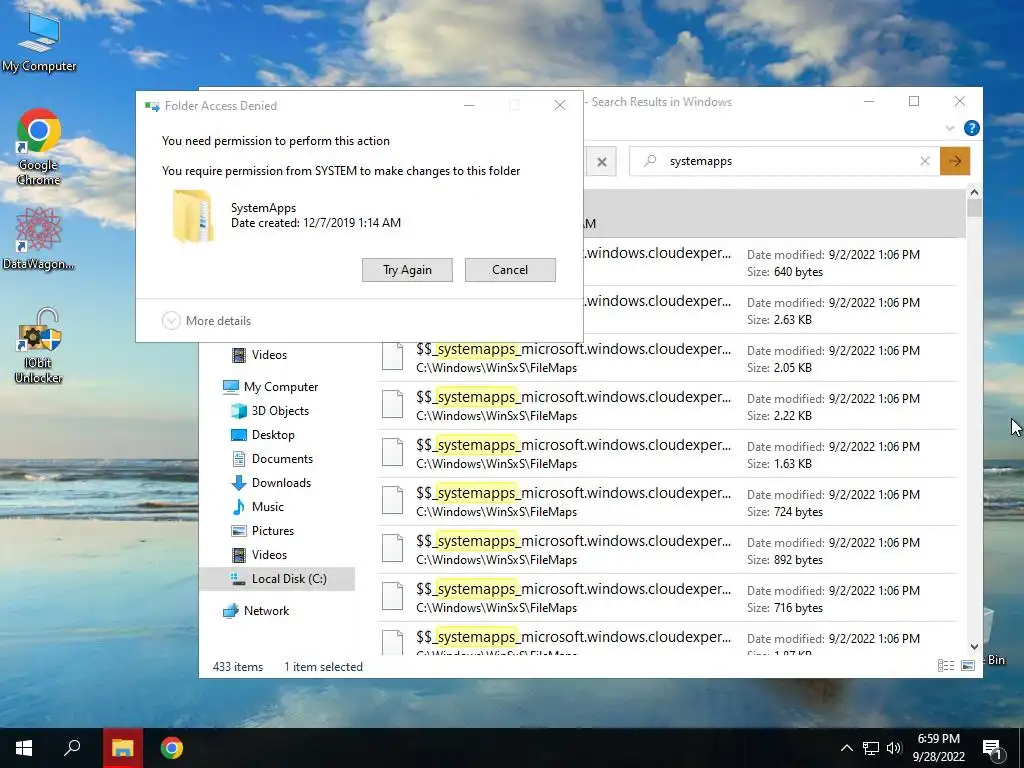Open the volume tray icon
1024x768 pixels.
[x=894, y=748]
